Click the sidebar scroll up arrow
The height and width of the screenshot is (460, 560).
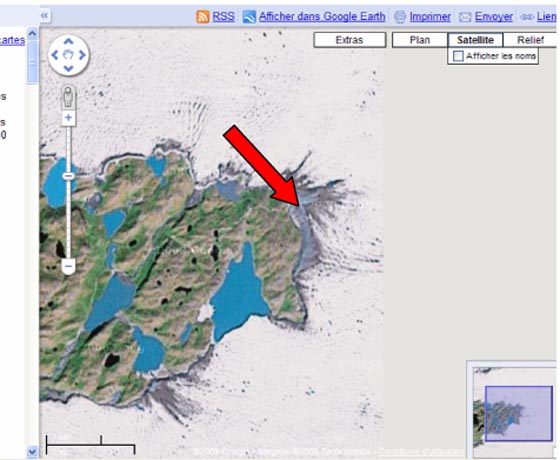[32, 34]
